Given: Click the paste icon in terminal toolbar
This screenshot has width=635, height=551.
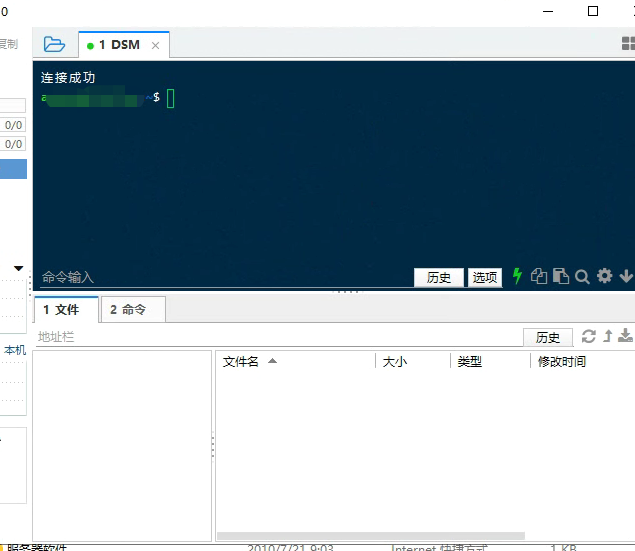Looking at the screenshot, I should [x=561, y=276].
